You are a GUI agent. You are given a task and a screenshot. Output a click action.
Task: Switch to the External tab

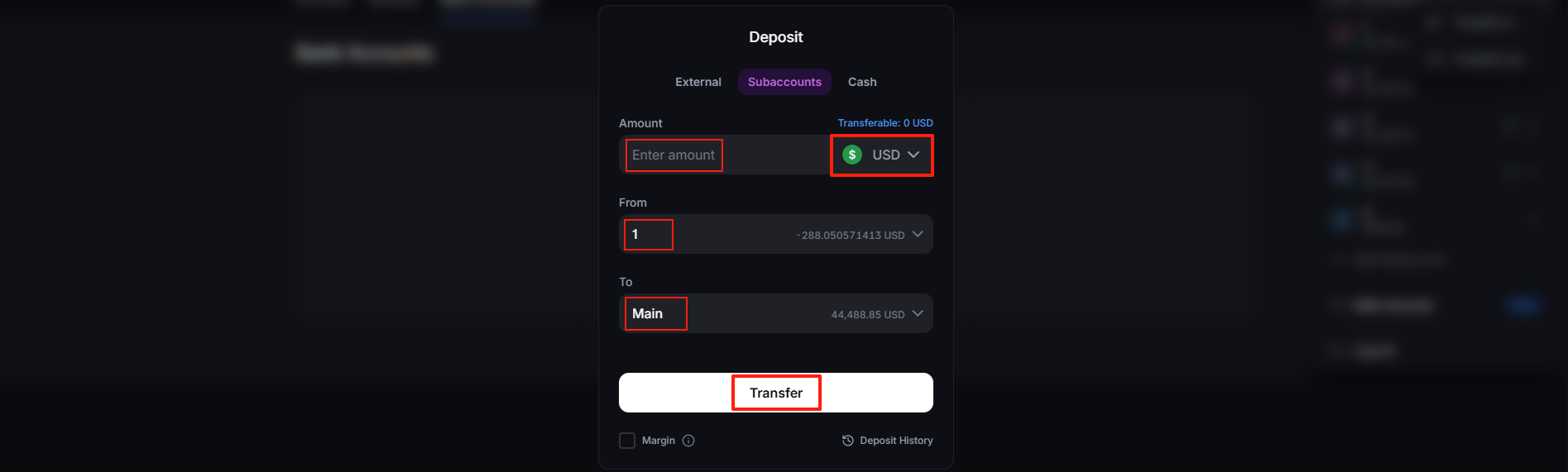(x=698, y=82)
